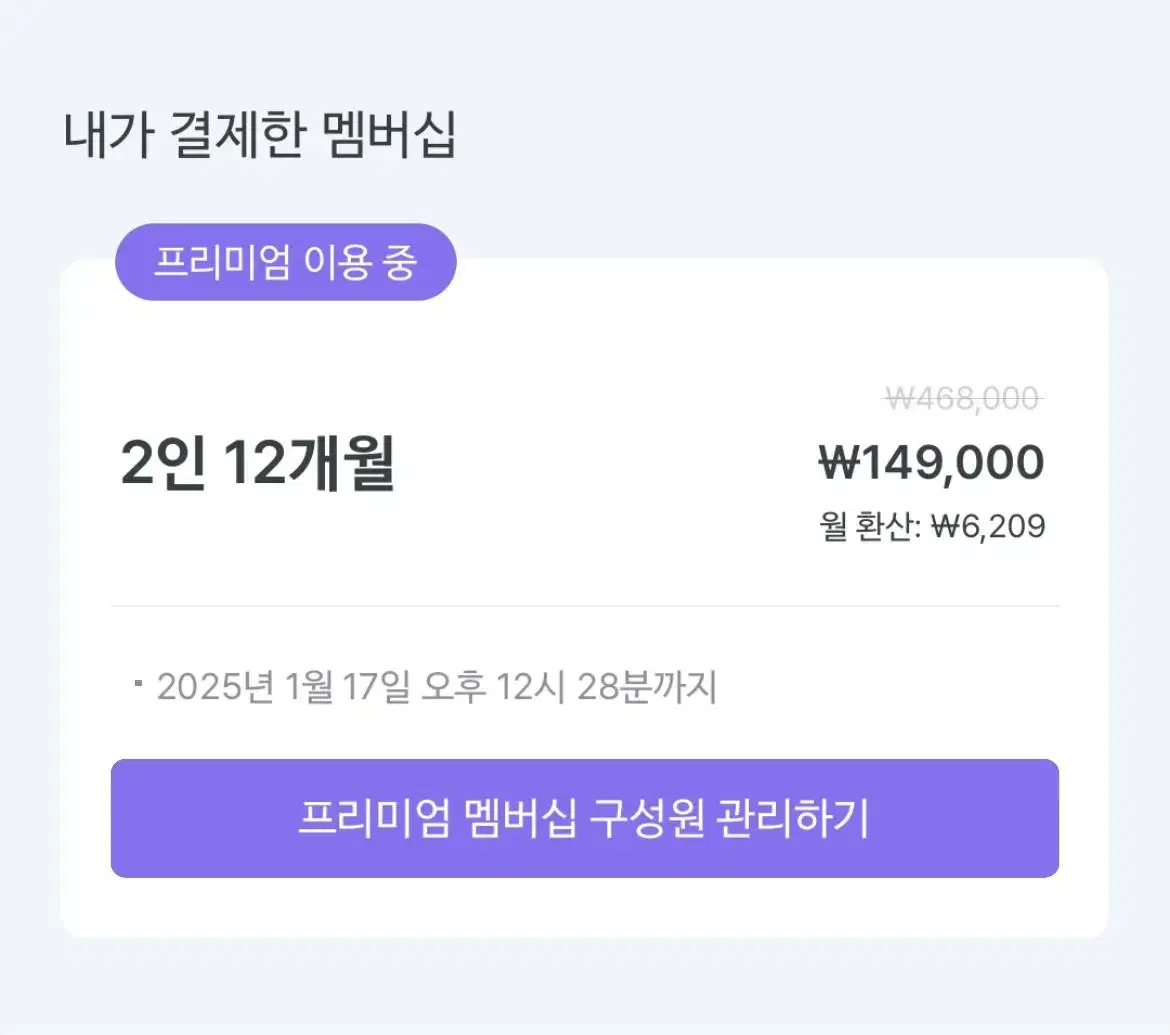This screenshot has height=1035, width=1170.
Task: Click the 프리미엄 멤버십 구성원 관리하기 button
Action: pyautogui.click(x=584, y=818)
